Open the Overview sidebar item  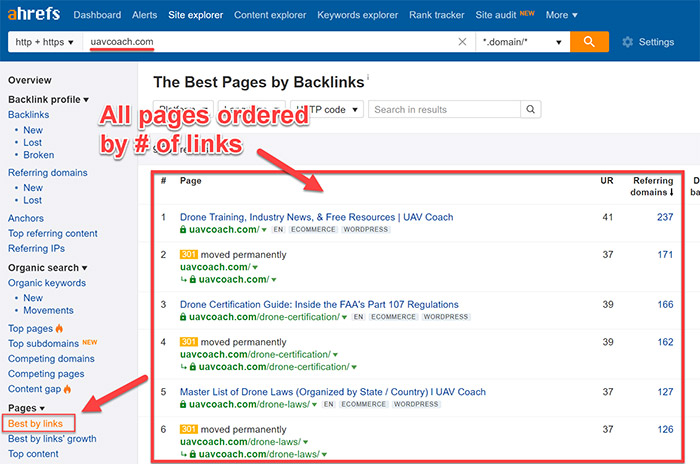click(30, 80)
